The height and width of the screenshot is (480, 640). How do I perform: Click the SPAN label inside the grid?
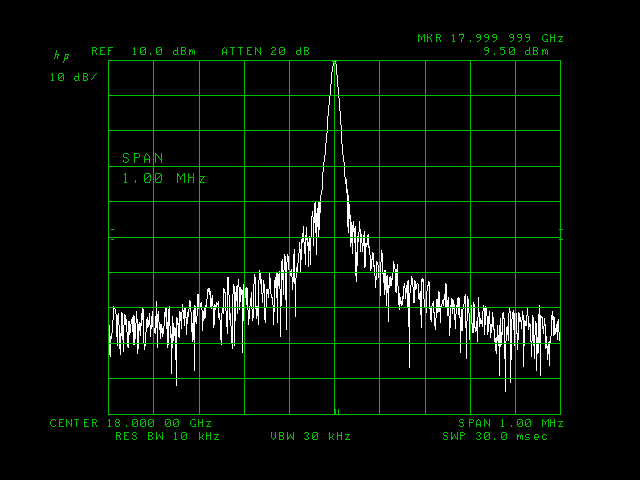click(143, 158)
